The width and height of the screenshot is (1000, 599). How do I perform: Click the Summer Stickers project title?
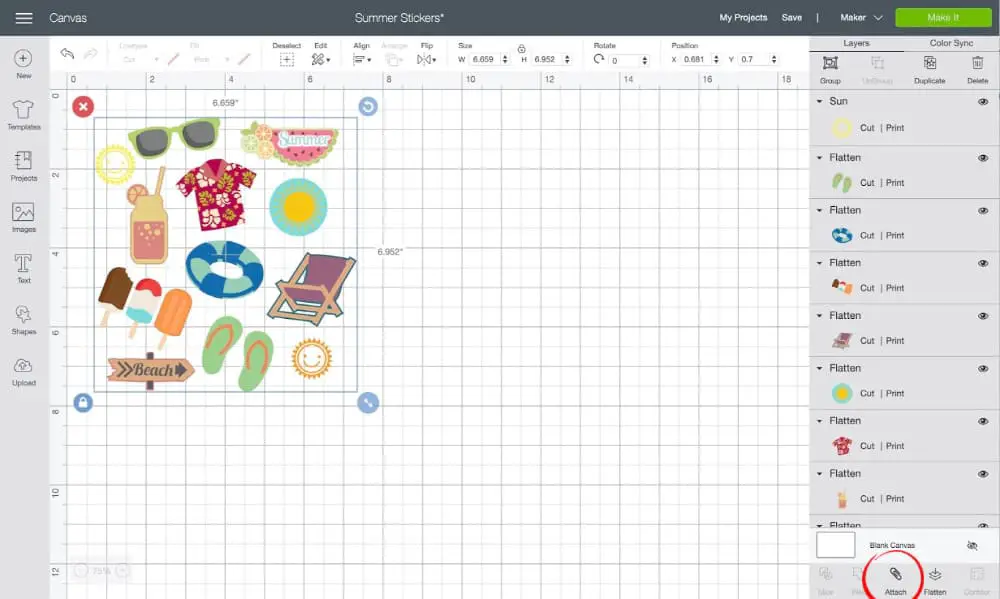pyautogui.click(x=399, y=18)
